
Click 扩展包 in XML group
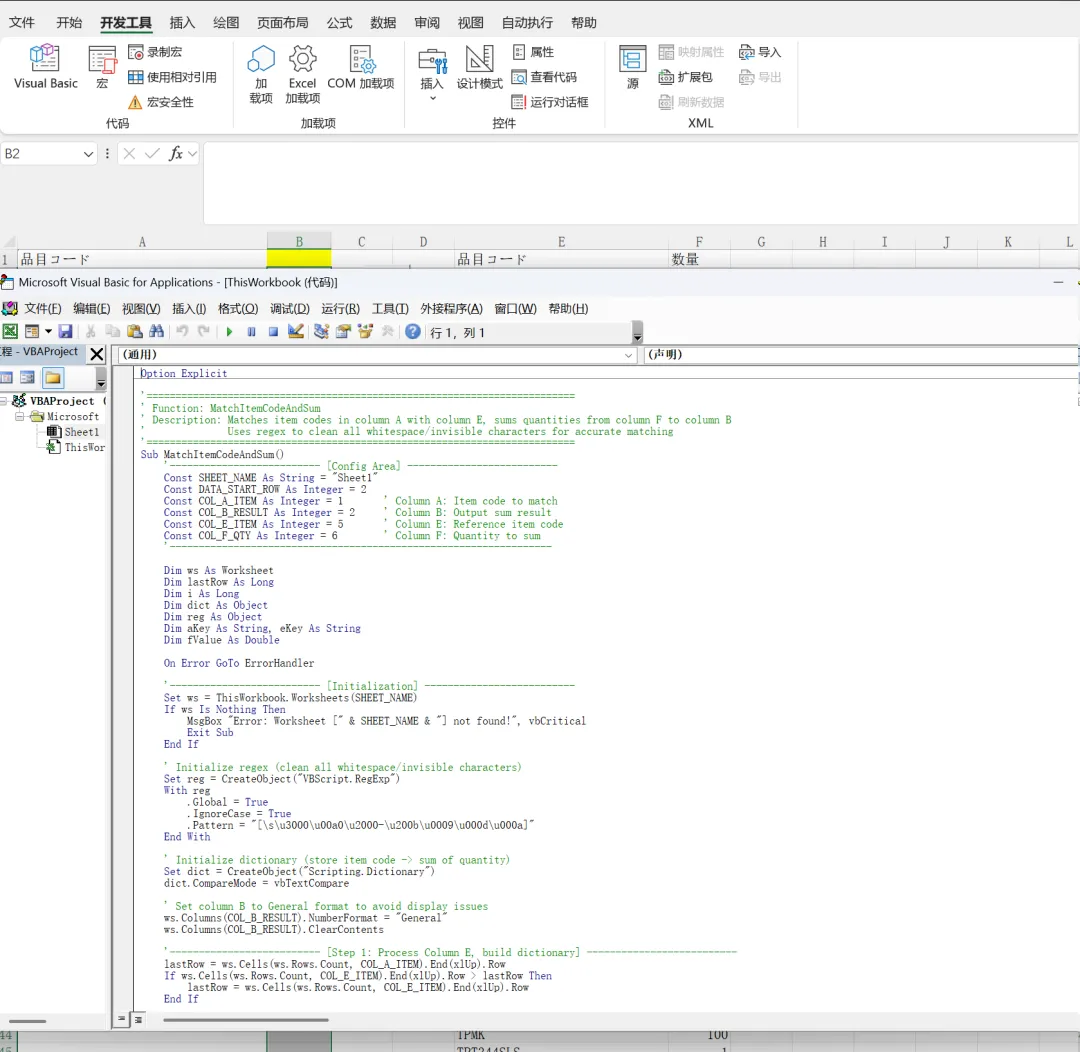685,77
